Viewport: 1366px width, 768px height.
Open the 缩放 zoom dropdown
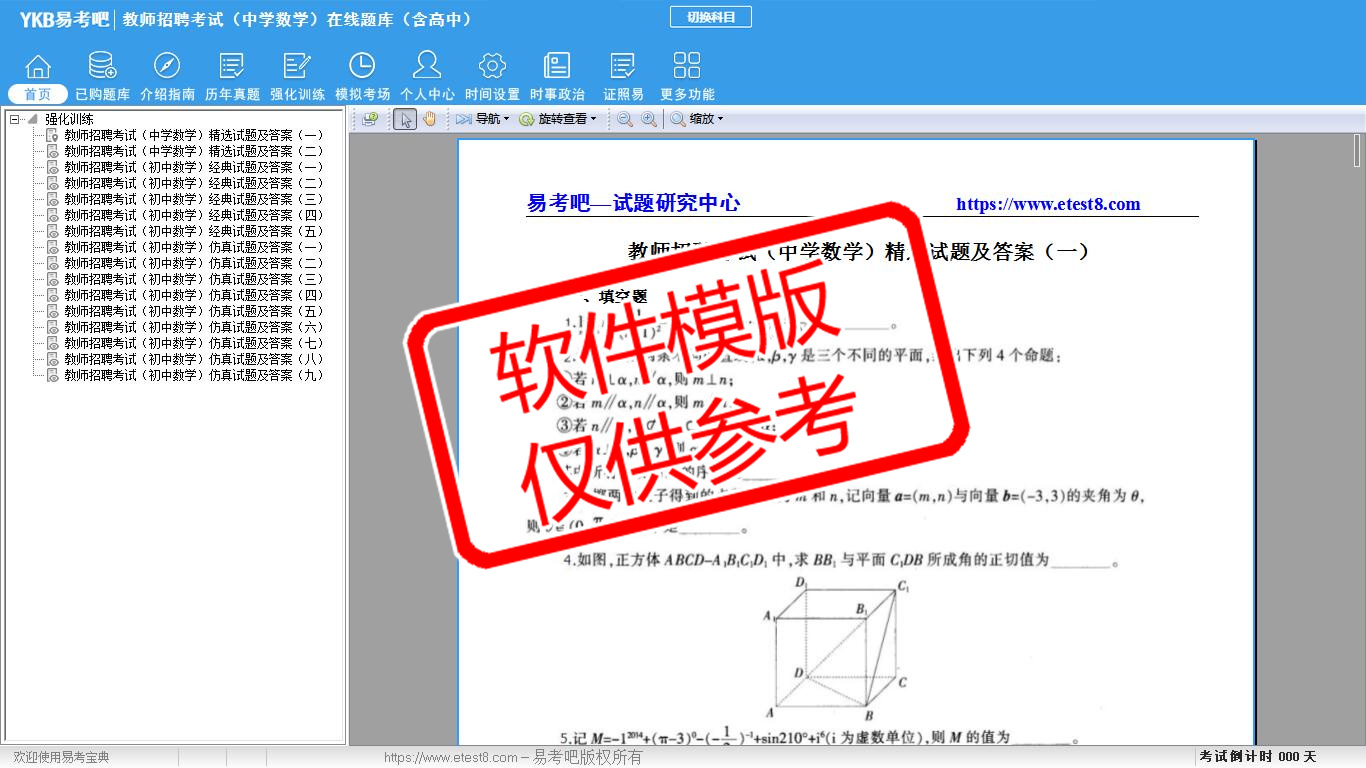(696, 119)
